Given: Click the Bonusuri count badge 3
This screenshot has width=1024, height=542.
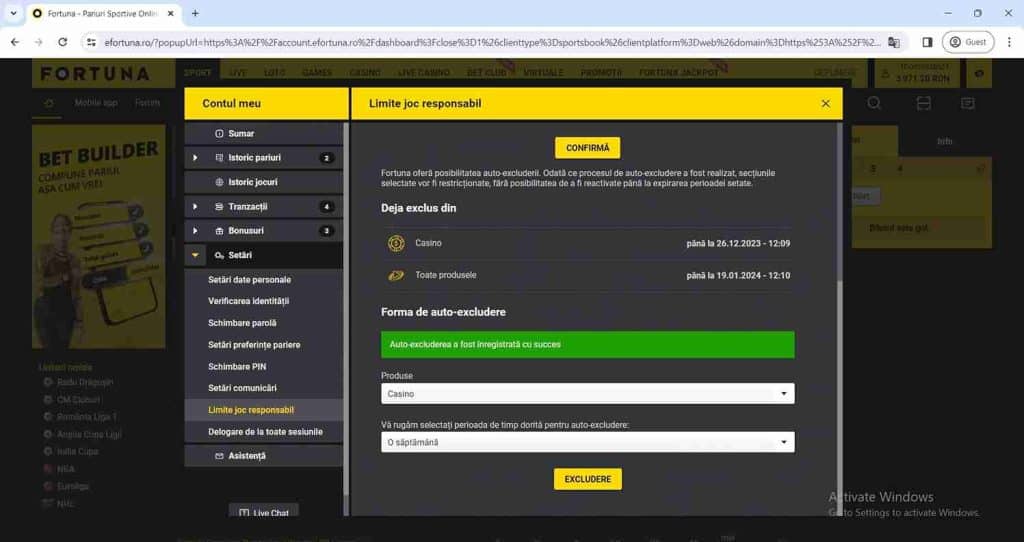Looking at the screenshot, I should [326, 231].
